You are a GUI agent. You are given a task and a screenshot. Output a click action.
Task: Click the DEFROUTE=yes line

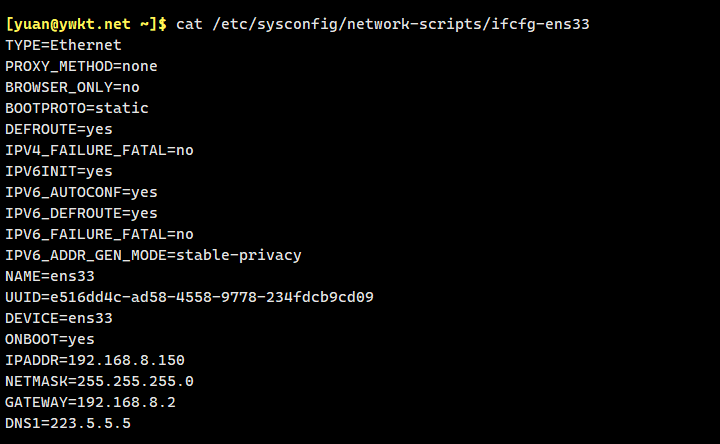coord(59,129)
